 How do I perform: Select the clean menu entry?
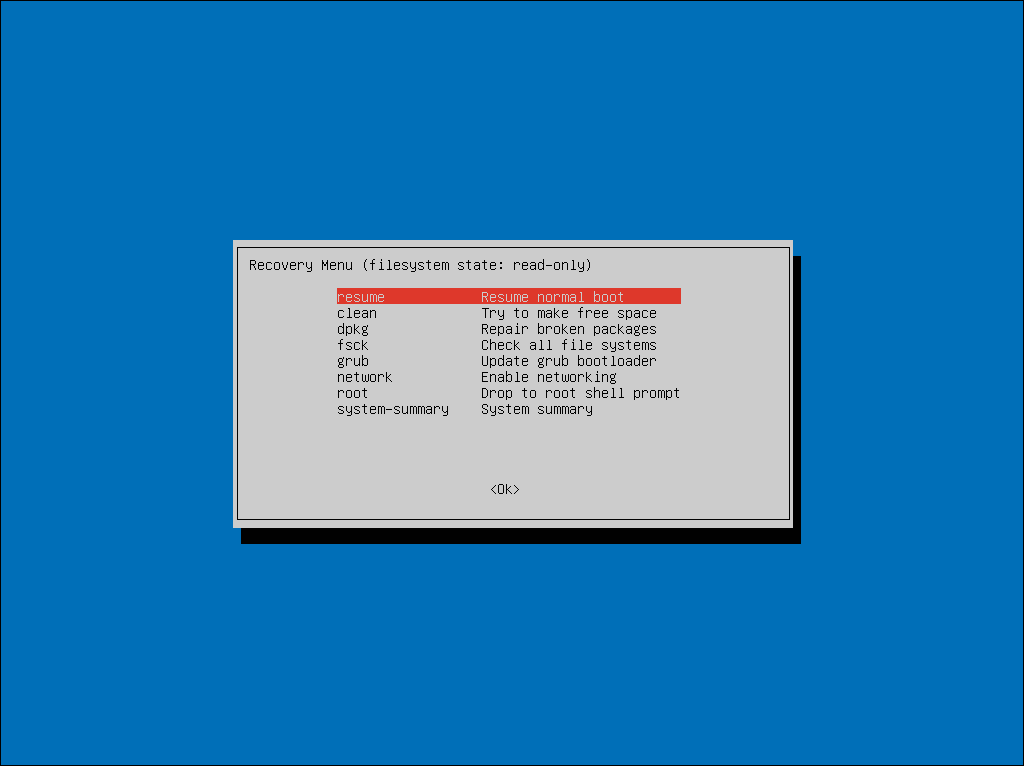357,313
